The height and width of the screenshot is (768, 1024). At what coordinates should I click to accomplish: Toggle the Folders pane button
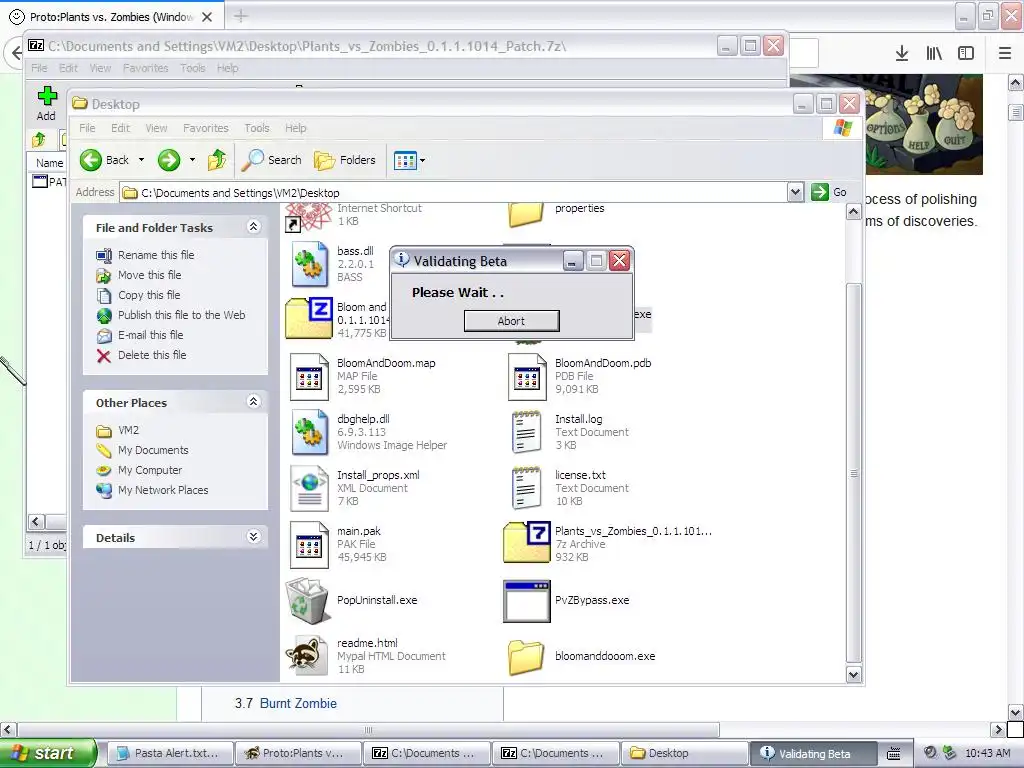click(345, 160)
